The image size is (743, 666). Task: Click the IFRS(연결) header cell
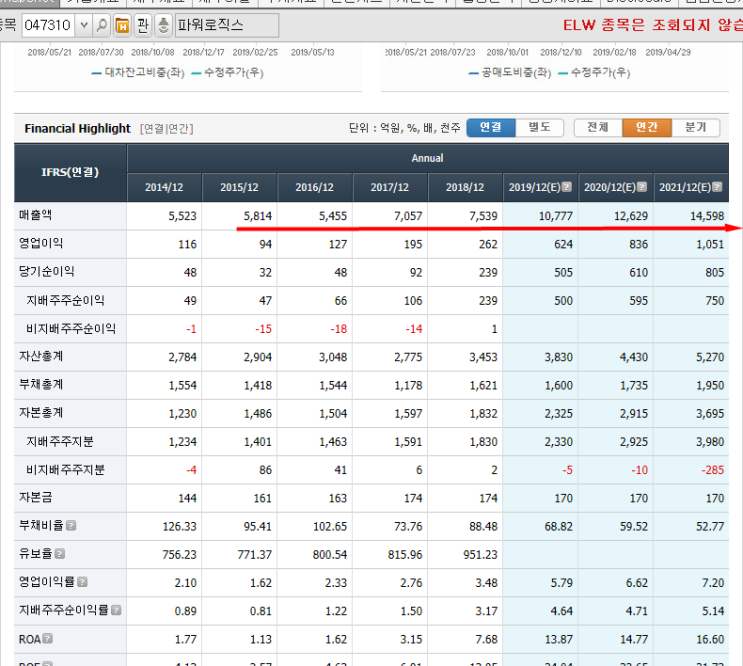click(70, 172)
